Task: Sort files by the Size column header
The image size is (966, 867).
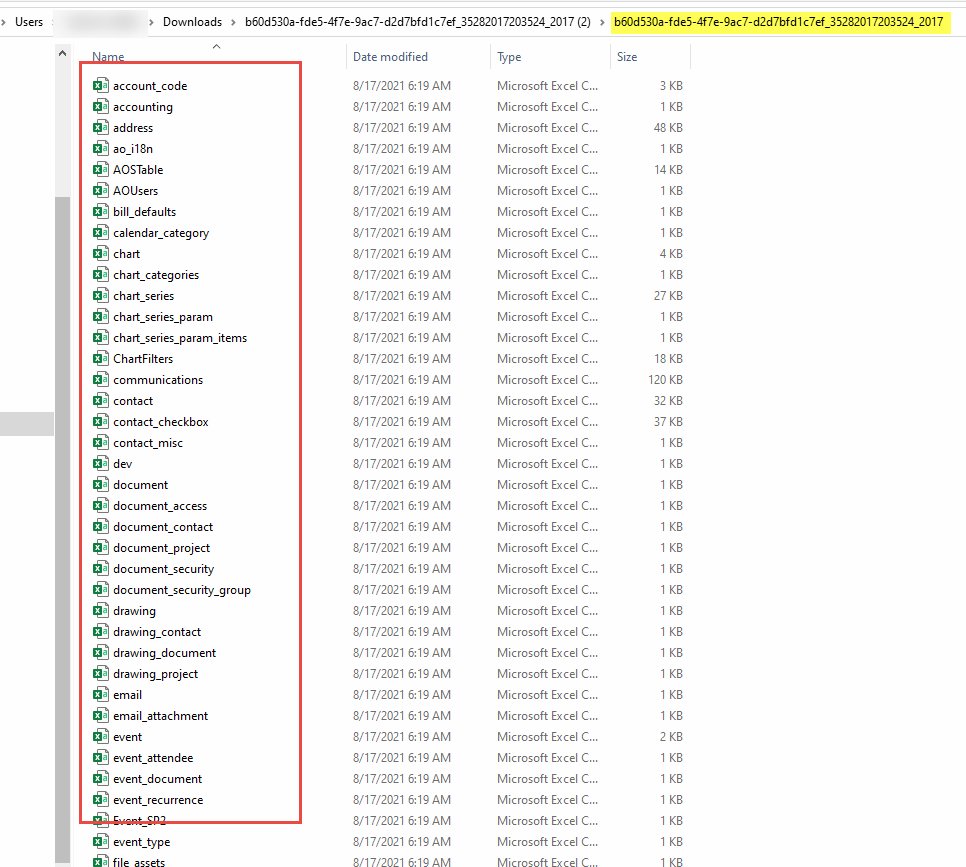Action: coord(627,57)
